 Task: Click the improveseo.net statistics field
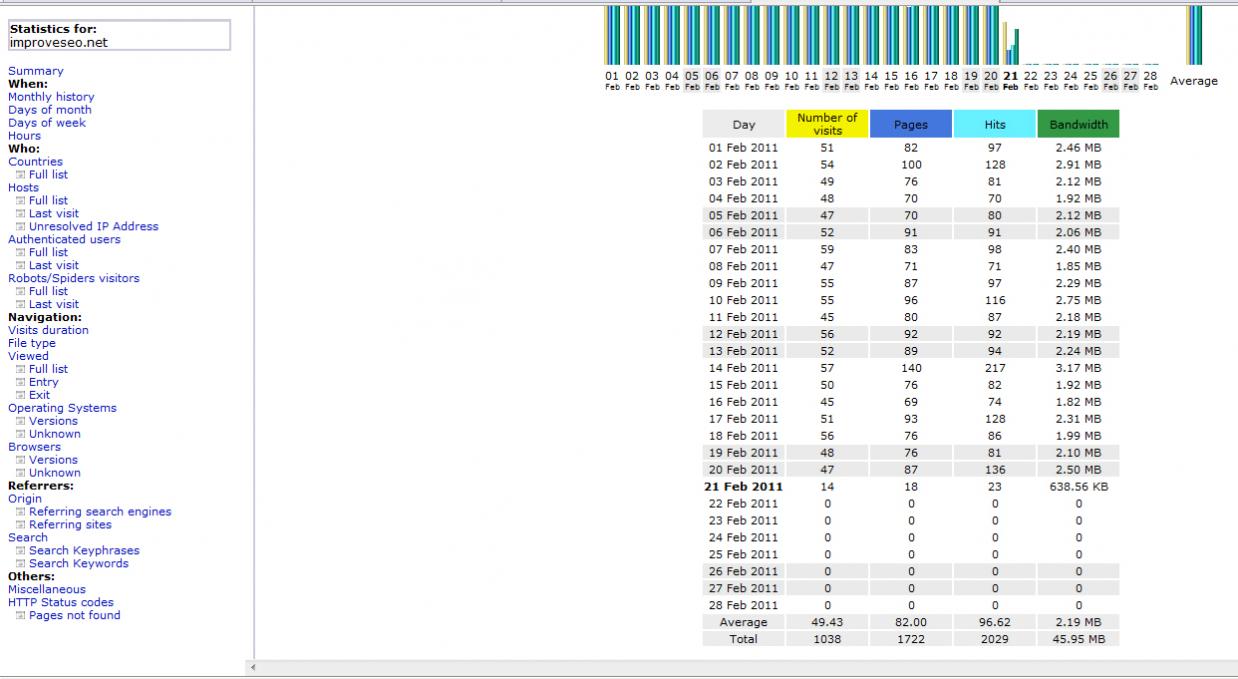coord(119,36)
